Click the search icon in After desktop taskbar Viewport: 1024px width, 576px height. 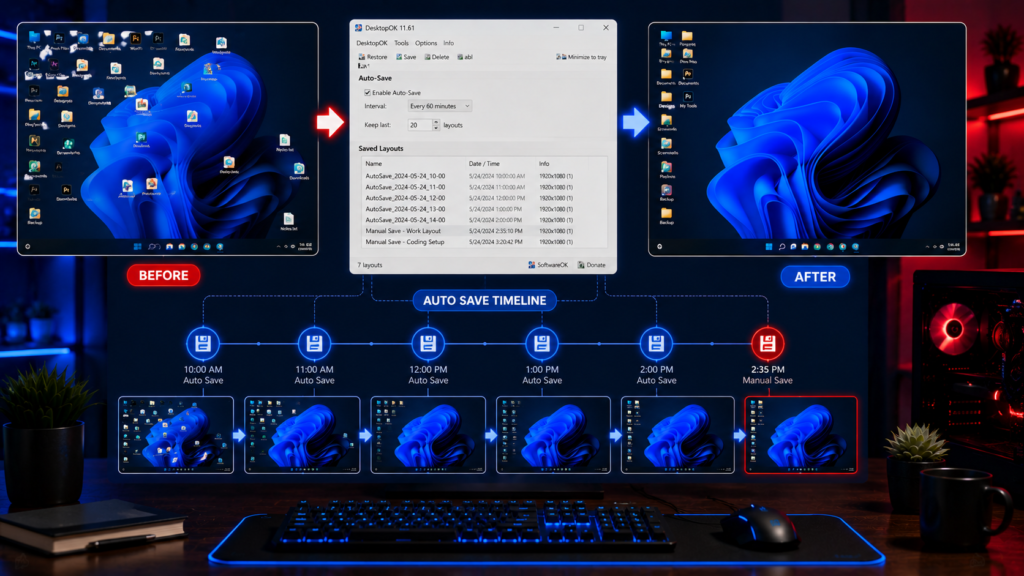(781, 247)
